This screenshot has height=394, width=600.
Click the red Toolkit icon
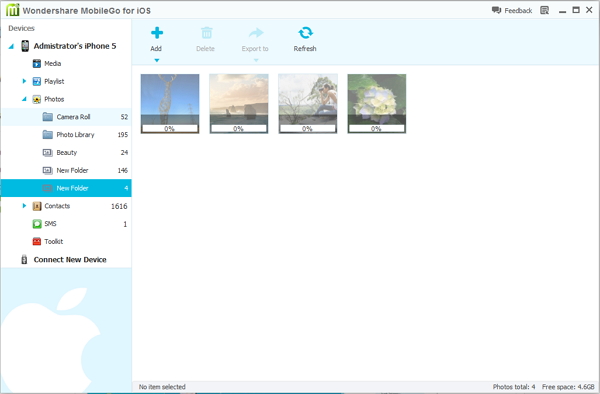(x=37, y=241)
